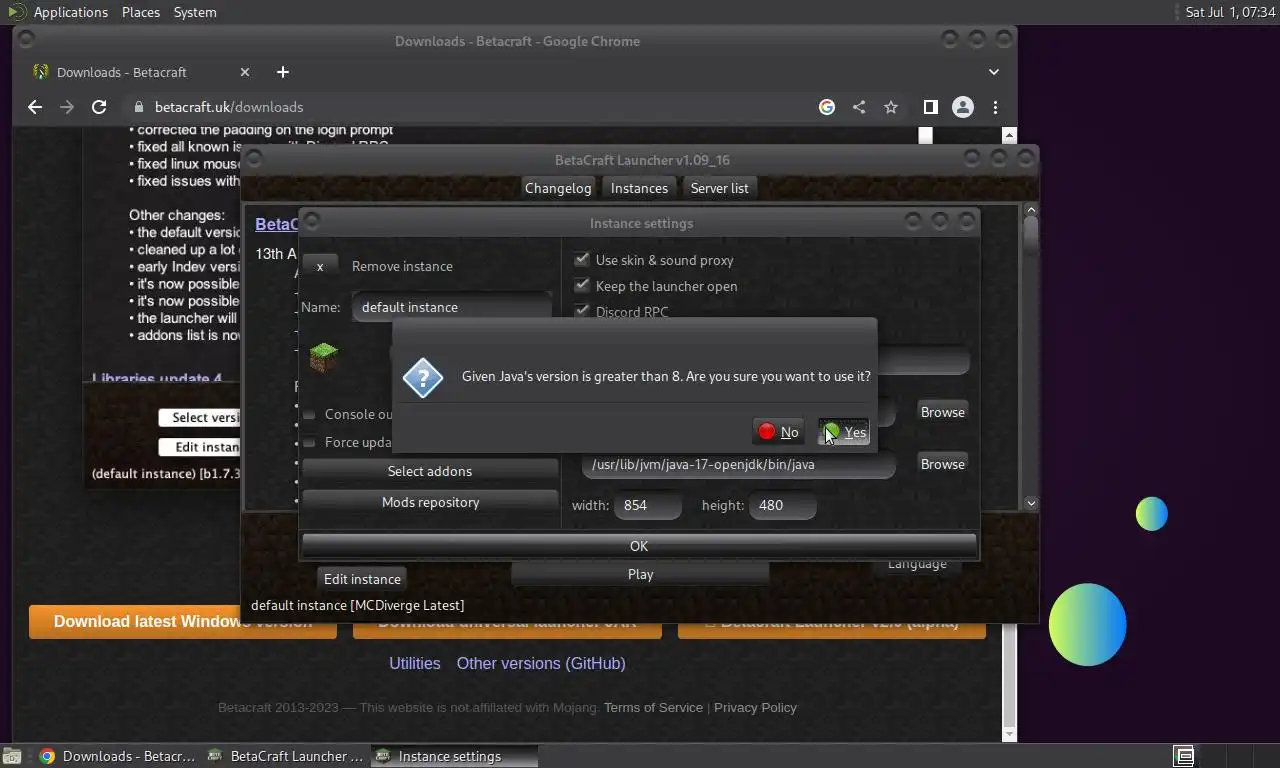Click Chrome page scrollbar down arrow
Viewport: 1280px width, 768px height.
tap(1009, 734)
